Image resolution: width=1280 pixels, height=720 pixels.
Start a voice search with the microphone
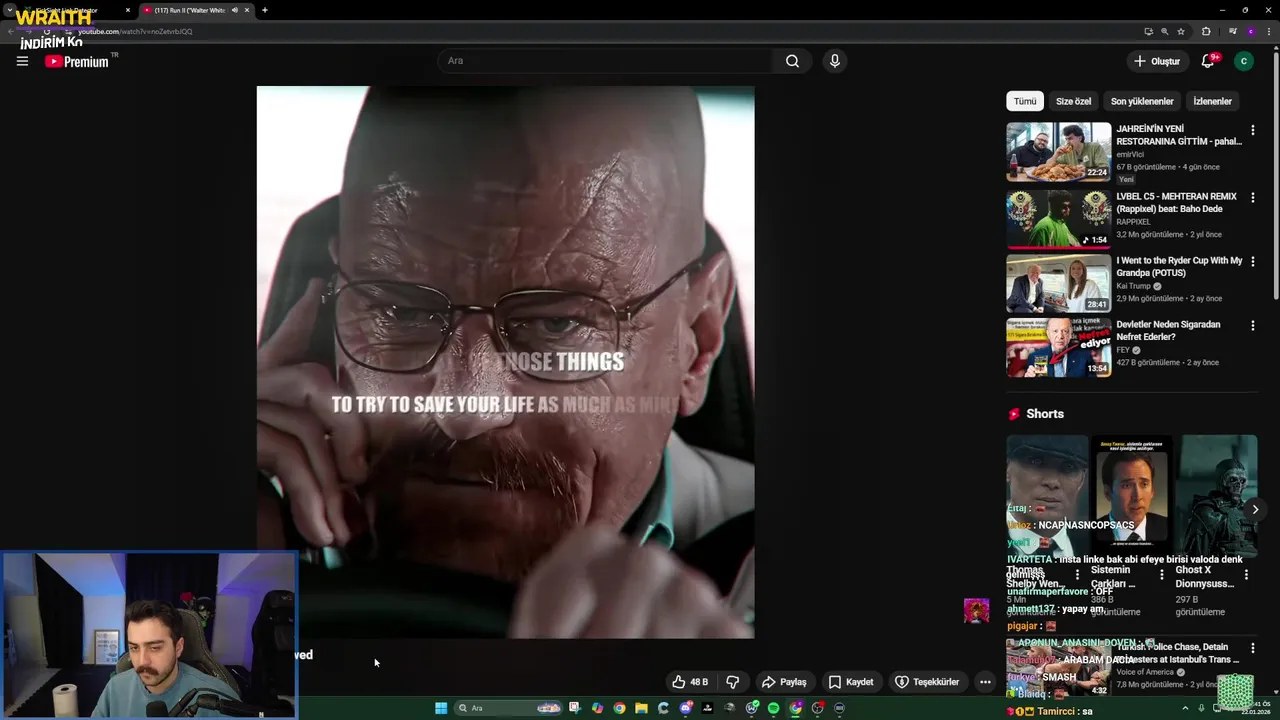point(835,61)
